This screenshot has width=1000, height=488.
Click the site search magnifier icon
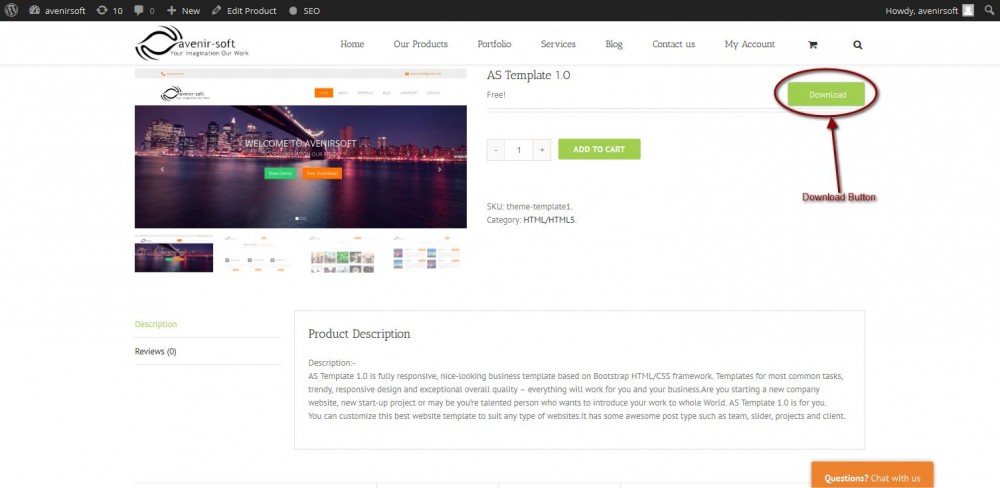[857, 45]
